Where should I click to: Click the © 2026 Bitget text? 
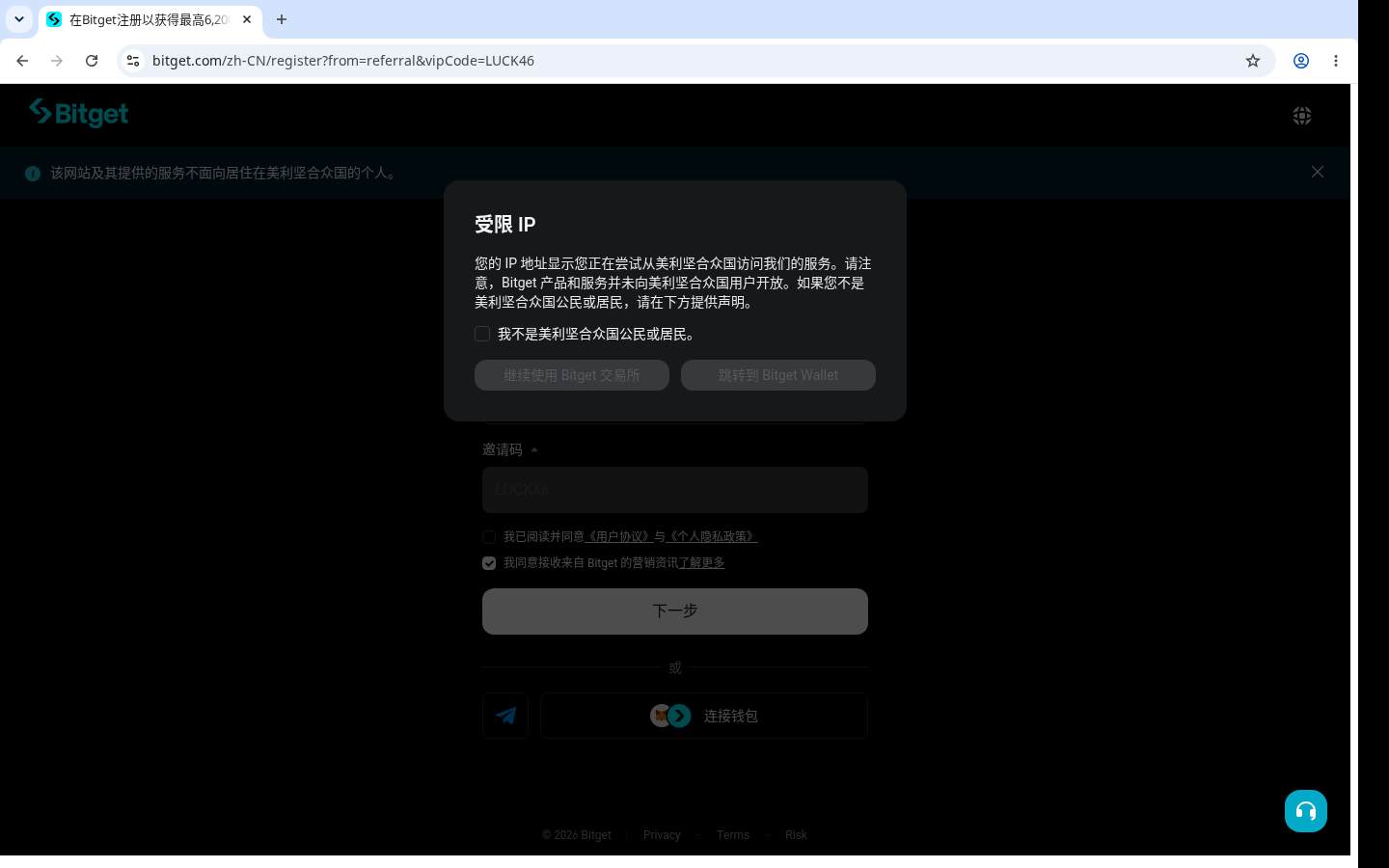point(577,835)
